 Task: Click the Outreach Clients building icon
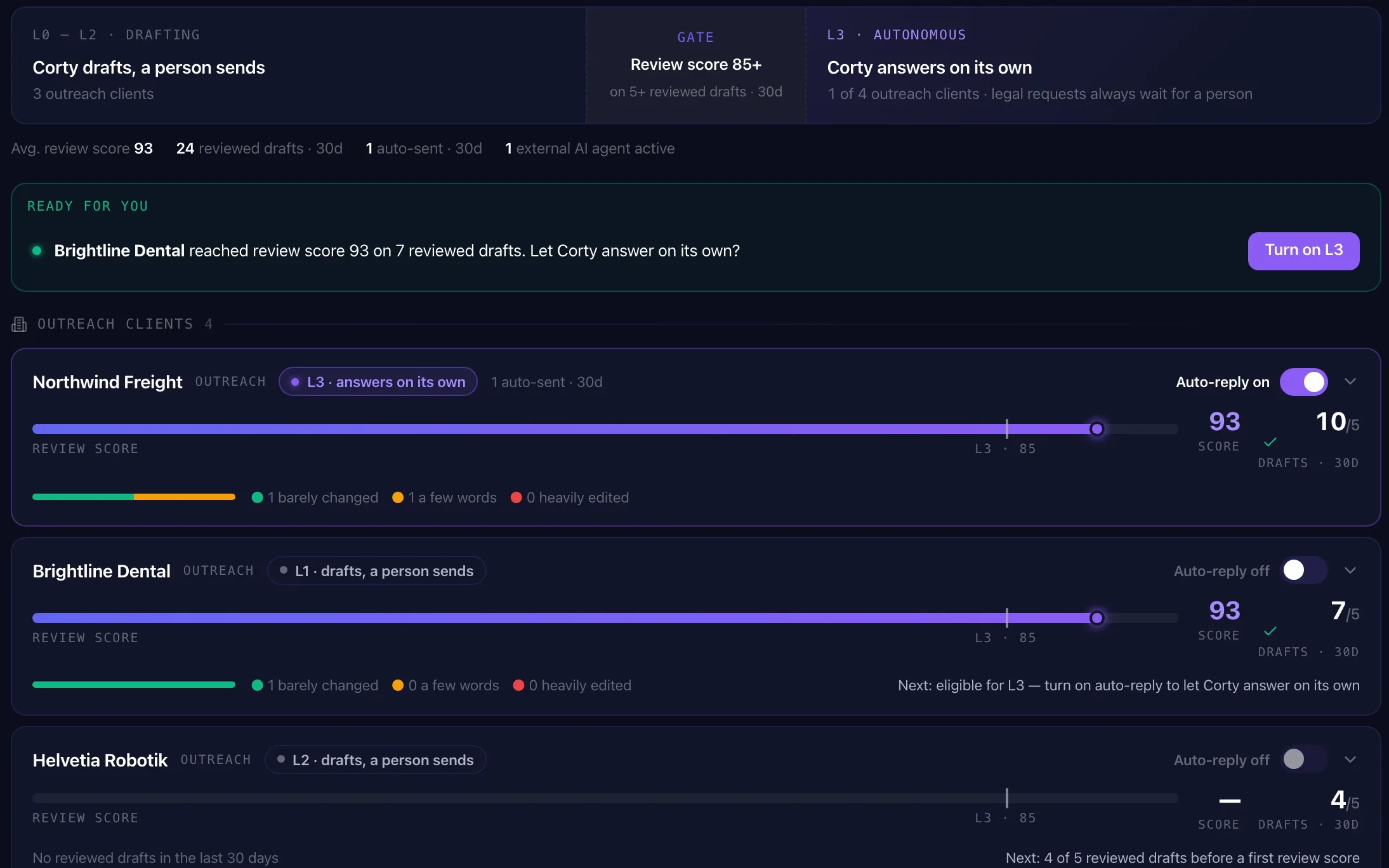pyautogui.click(x=19, y=324)
